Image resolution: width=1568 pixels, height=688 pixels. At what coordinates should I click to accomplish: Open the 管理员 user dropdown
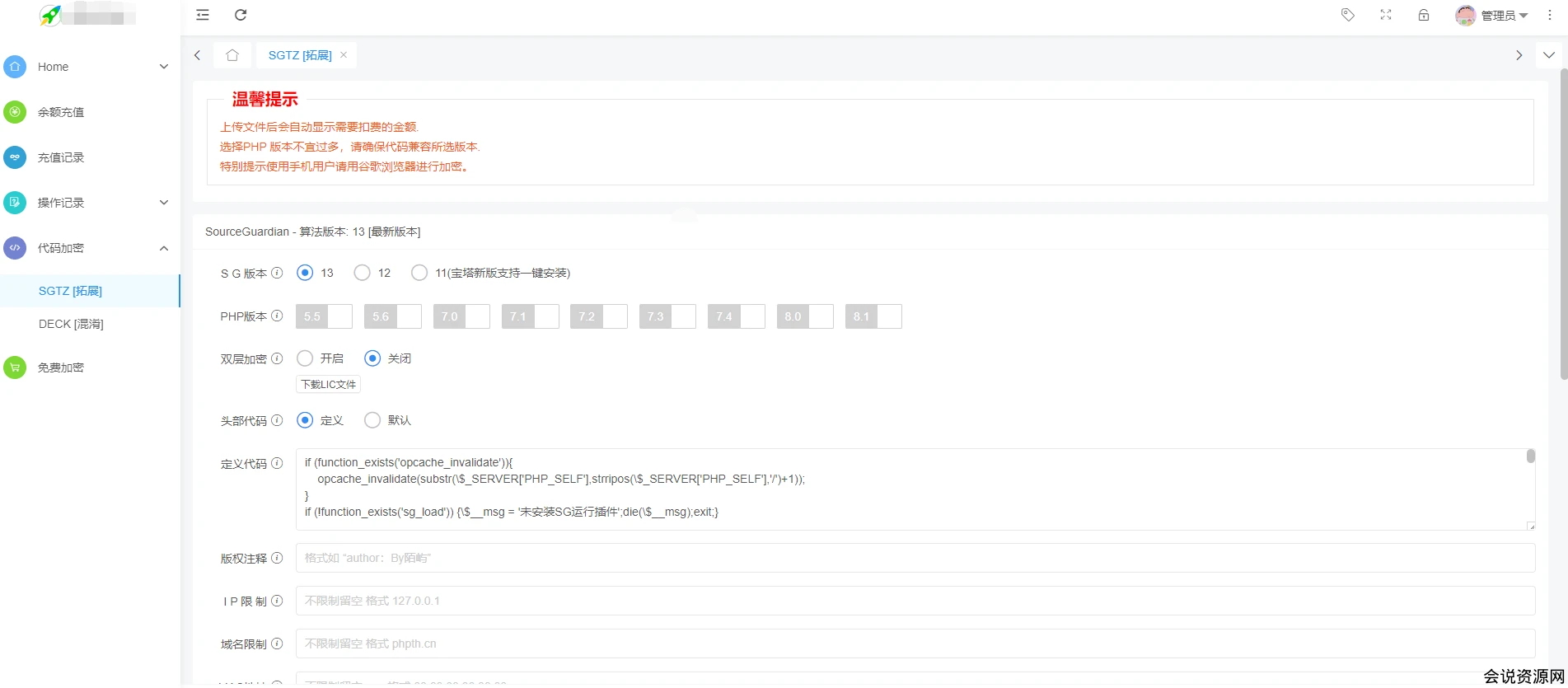(x=1492, y=16)
